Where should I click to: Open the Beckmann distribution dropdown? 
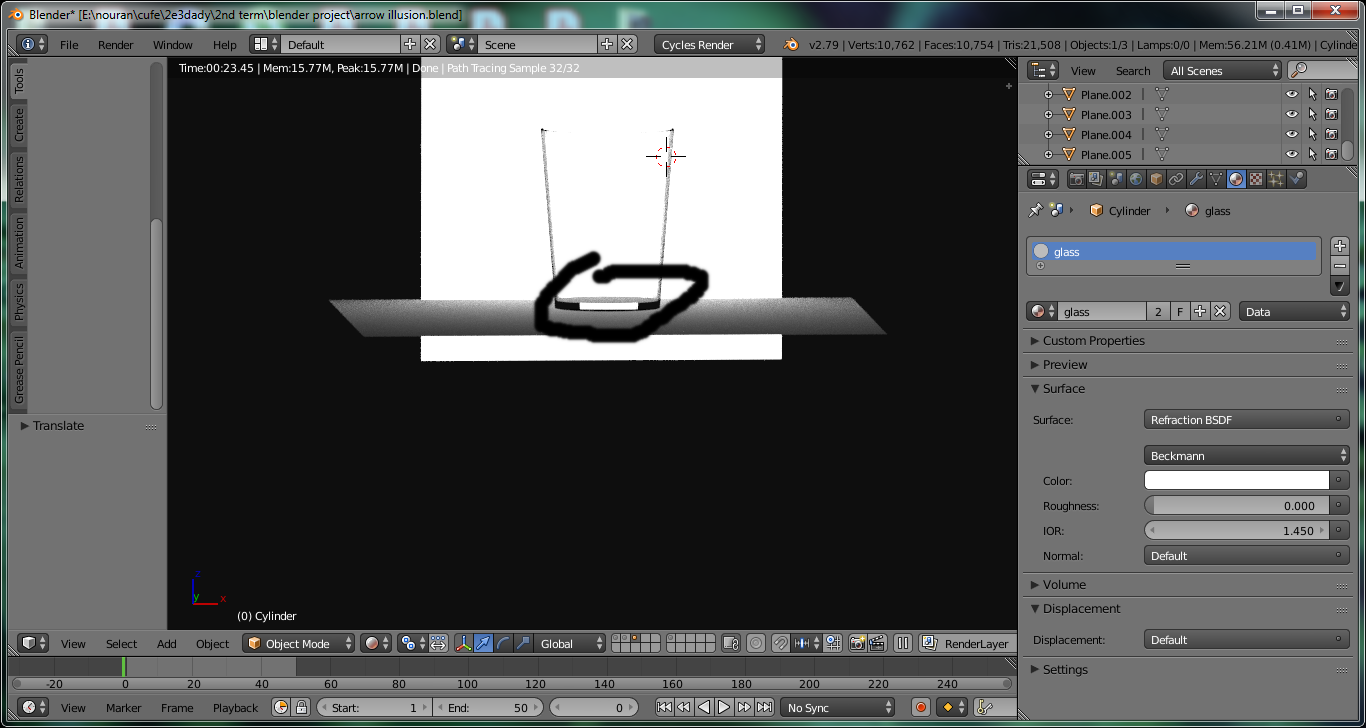coord(1246,456)
